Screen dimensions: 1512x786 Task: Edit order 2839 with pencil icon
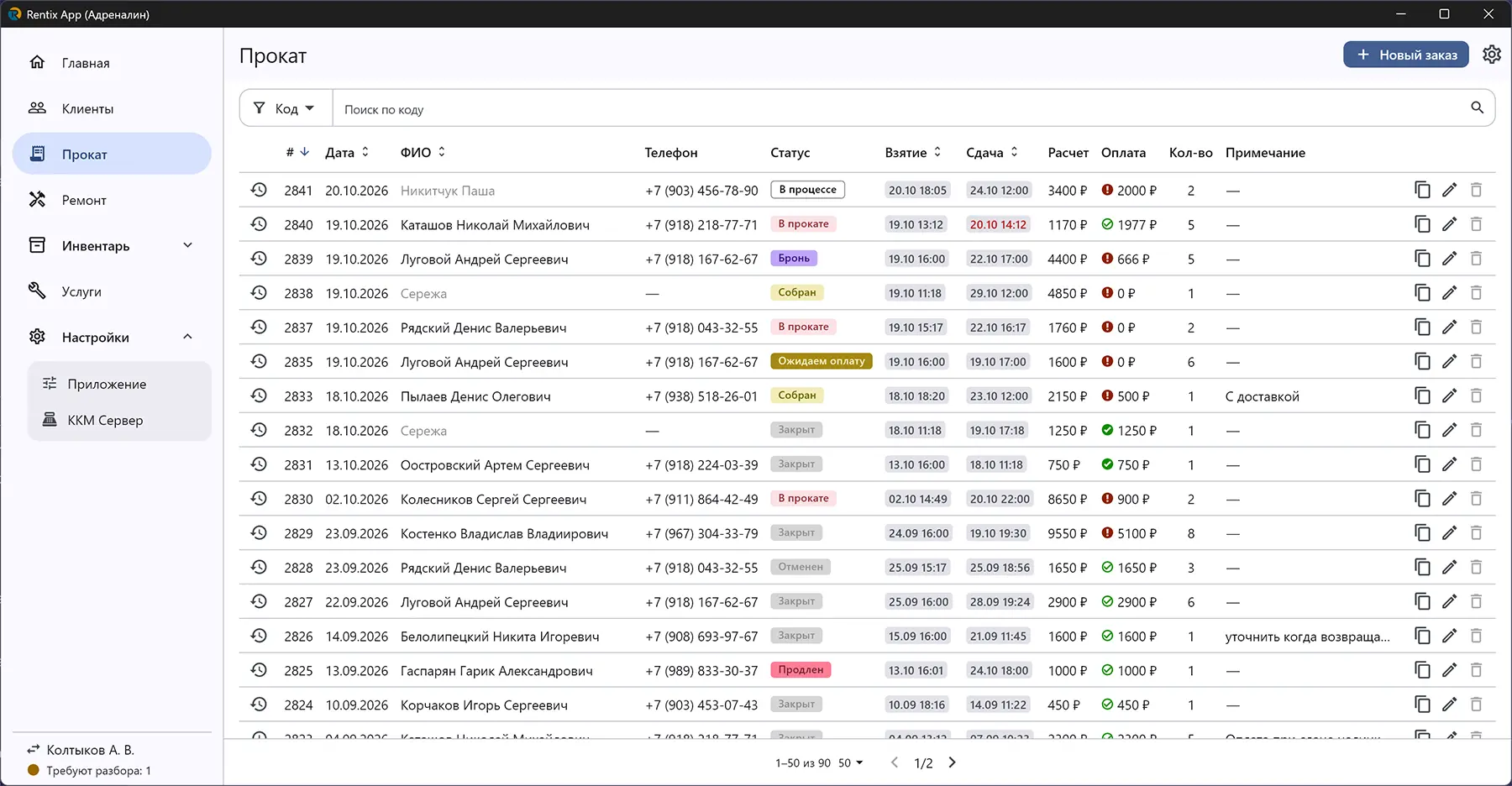coord(1449,259)
